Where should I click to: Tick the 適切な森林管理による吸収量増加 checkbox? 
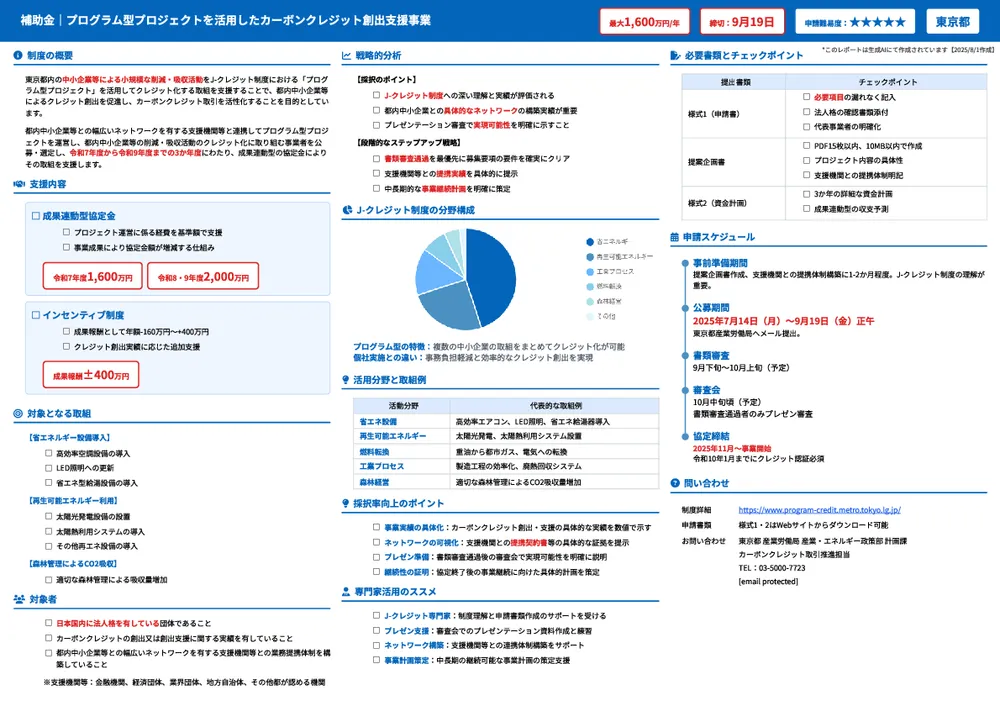point(48,579)
